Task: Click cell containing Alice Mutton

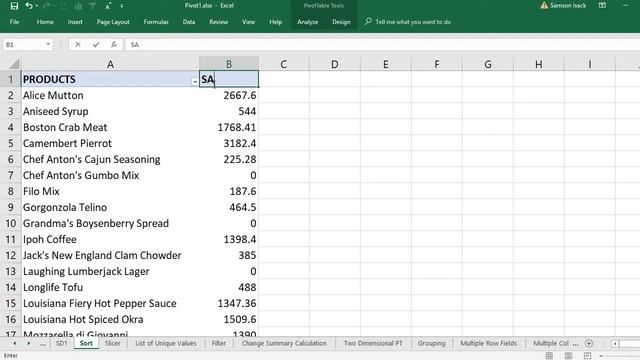Action: (x=110, y=96)
